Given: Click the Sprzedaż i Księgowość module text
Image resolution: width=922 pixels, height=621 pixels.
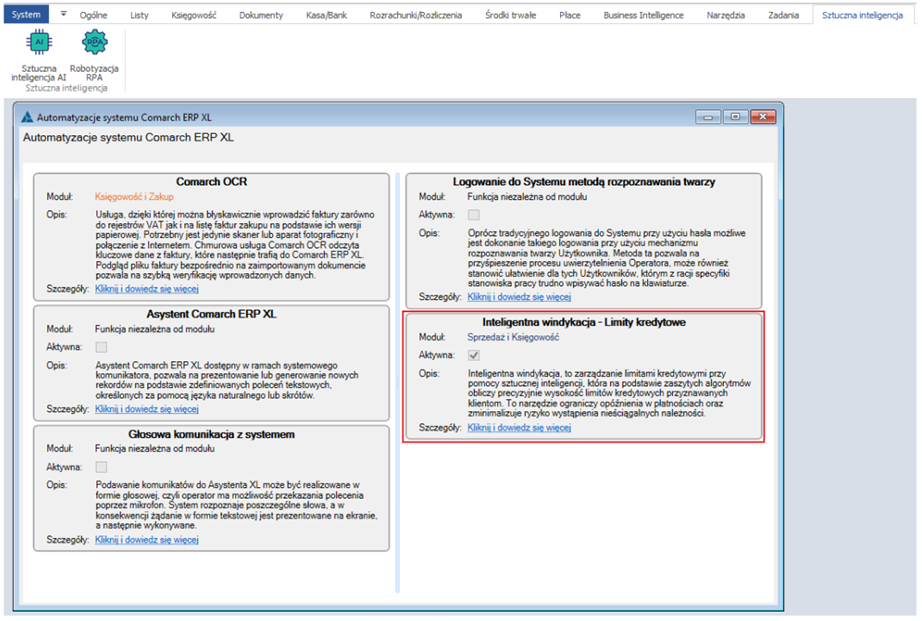Looking at the screenshot, I should (513, 338).
